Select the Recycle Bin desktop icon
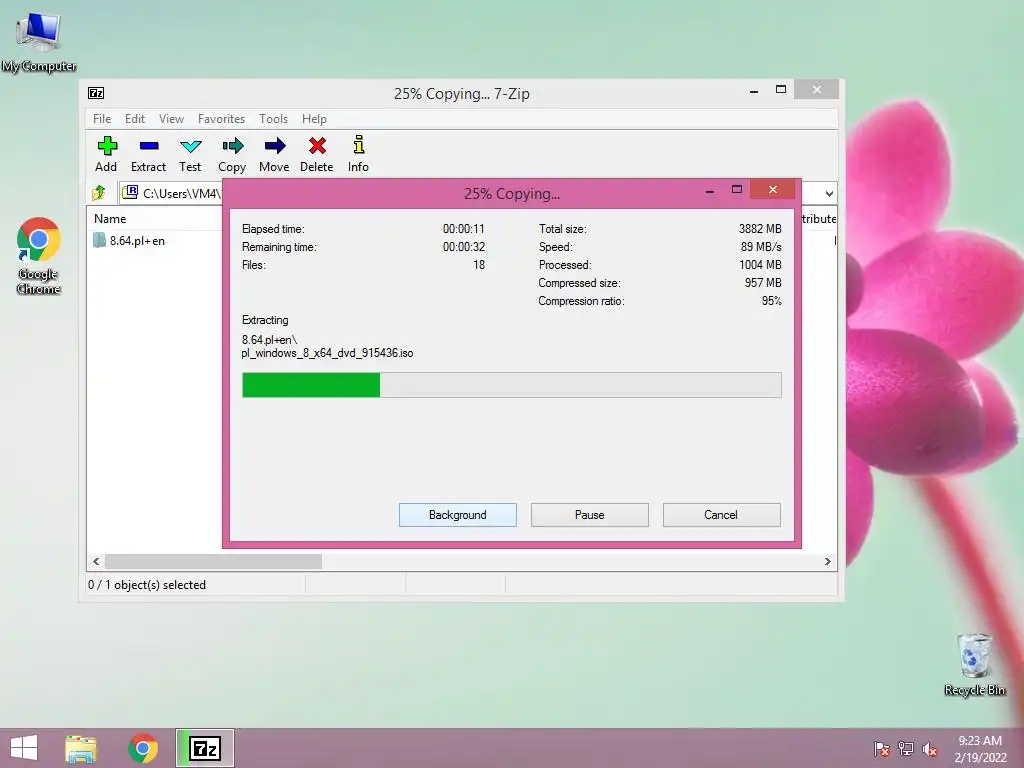Screen dimensions: 1024x768 [974, 664]
